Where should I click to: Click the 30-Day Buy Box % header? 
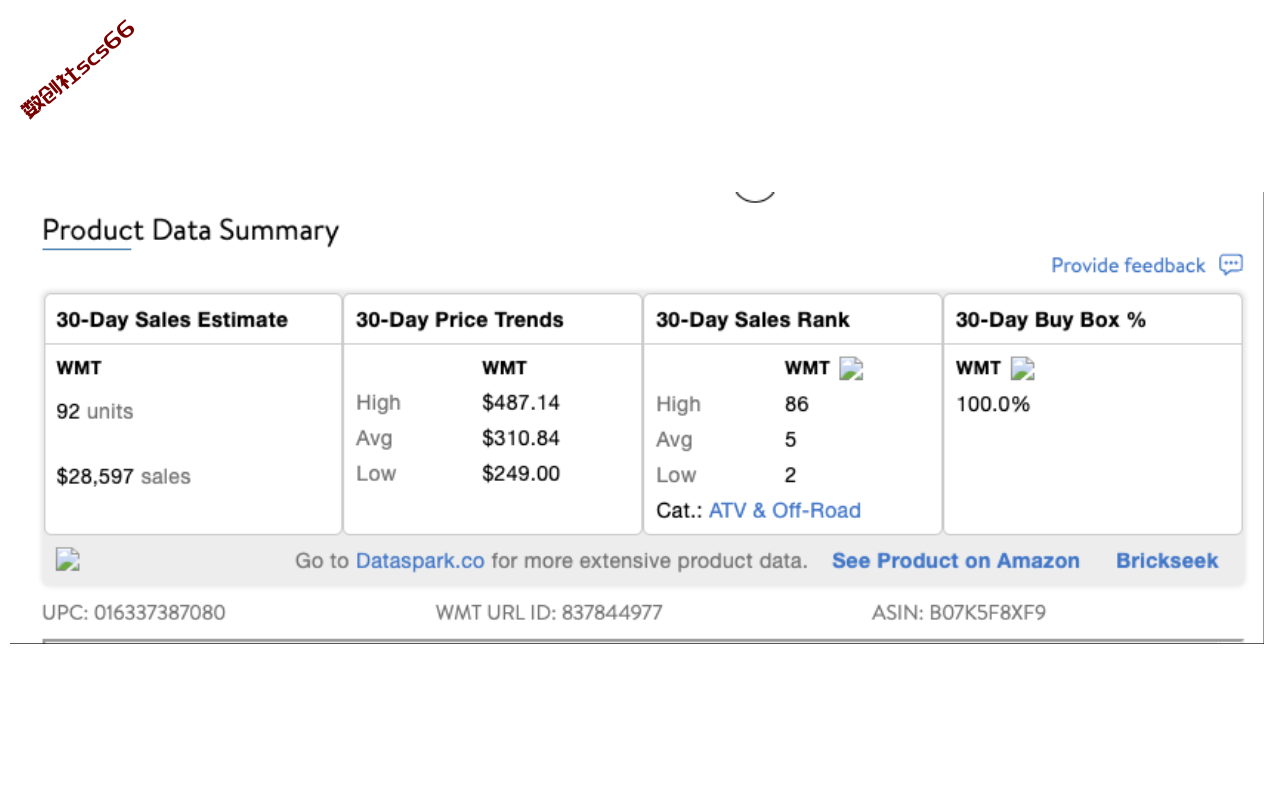1051,320
